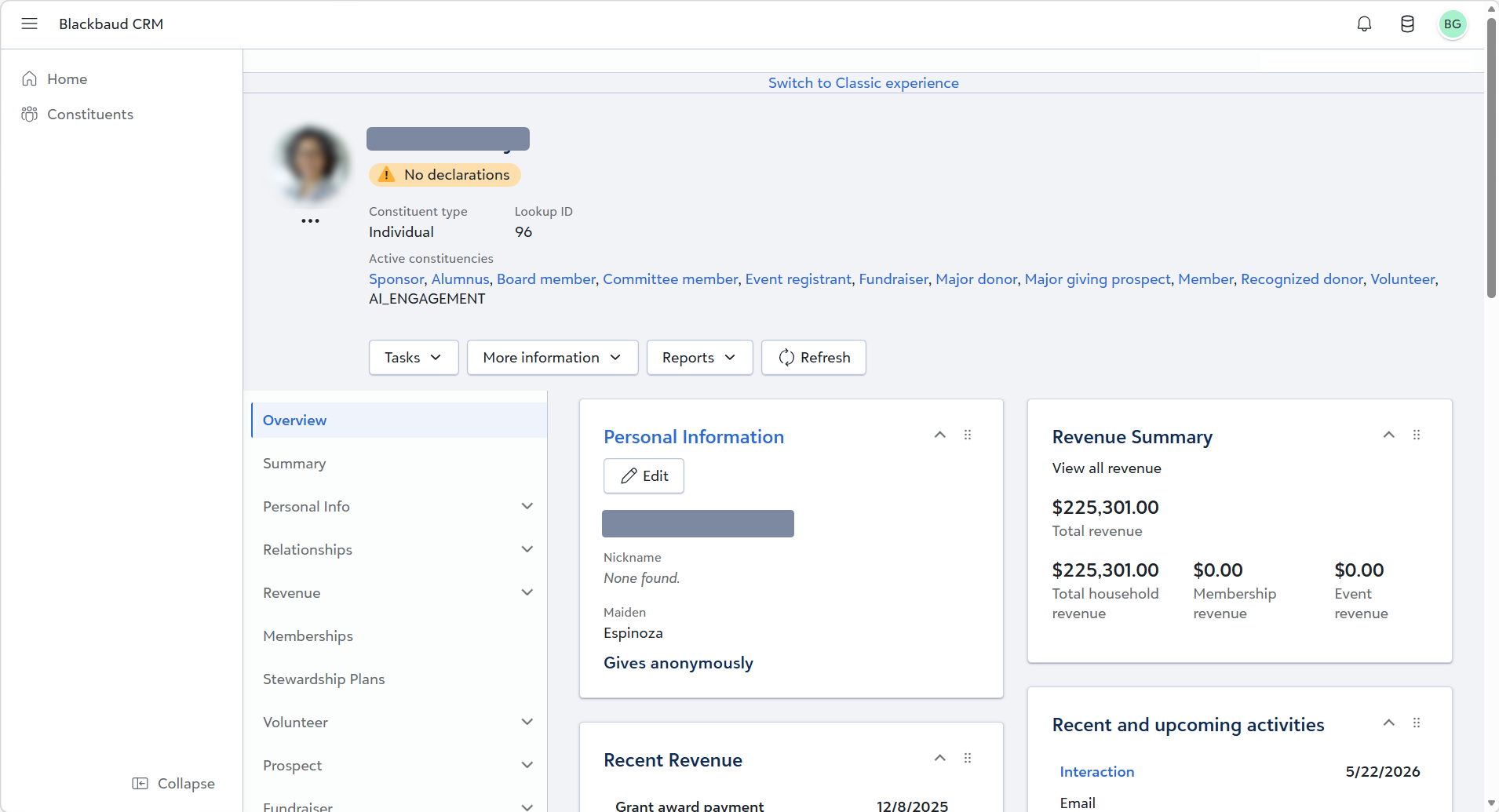Expand the Volunteer section chevron
1499x812 pixels.
coord(527,722)
